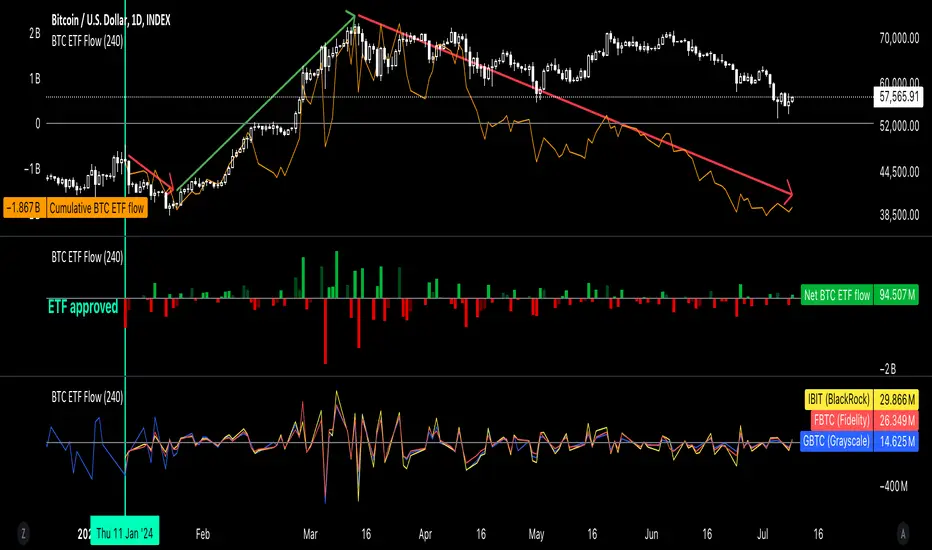This screenshot has width=932, height=550.
Task: Select BTC ETF Flow (240) legend in per-fund pane
Action: click(x=87, y=397)
